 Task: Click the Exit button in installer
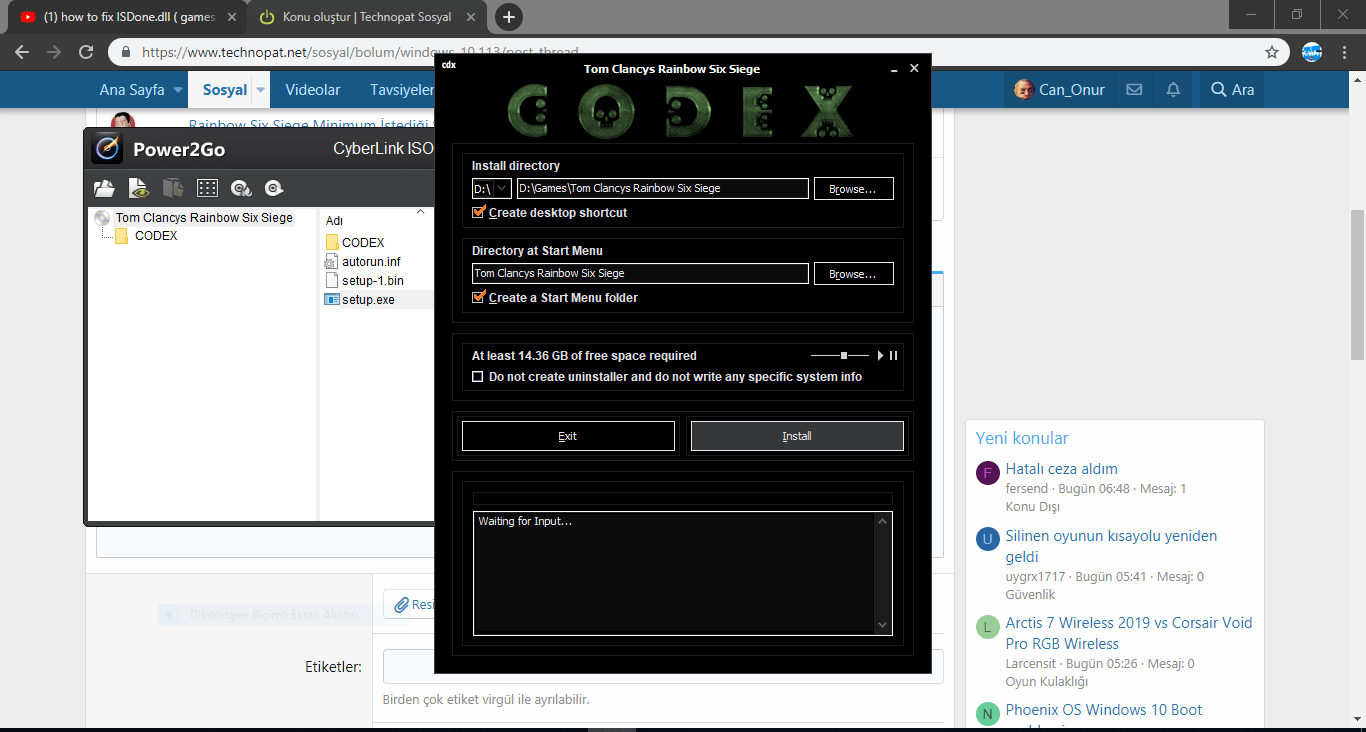point(568,436)
